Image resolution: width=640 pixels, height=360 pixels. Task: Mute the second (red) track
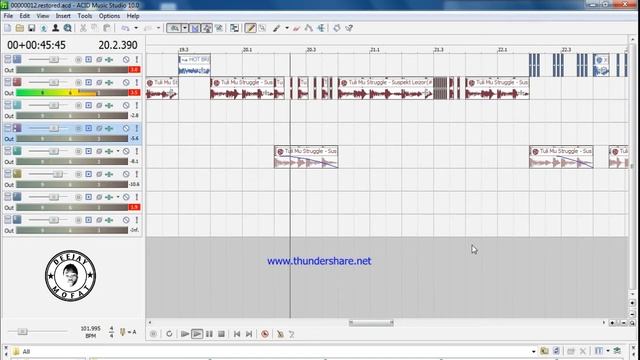(126, 82)
